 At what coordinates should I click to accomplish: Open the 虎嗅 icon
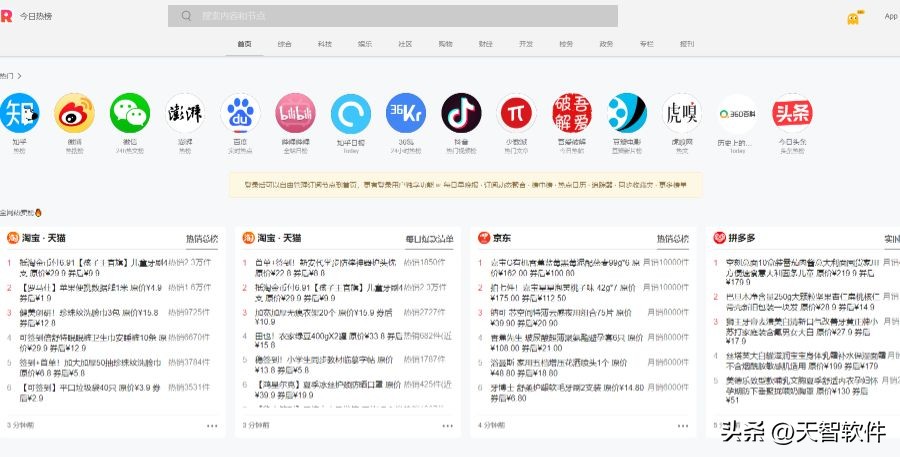click(x=681, y=113)
